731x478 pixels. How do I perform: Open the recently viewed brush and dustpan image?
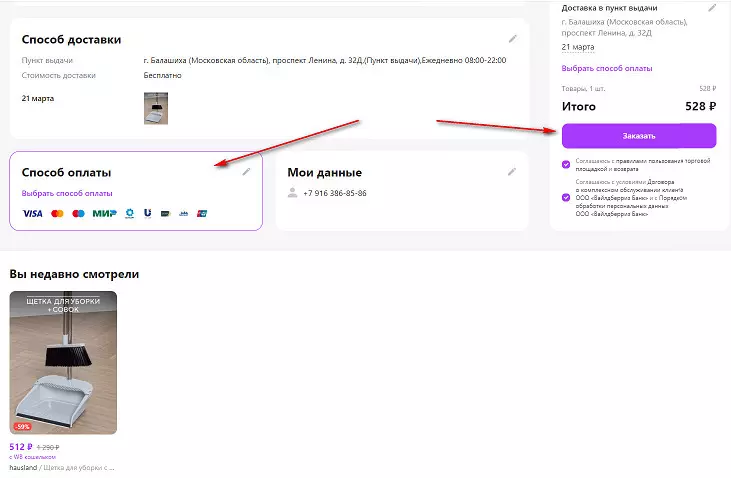[63, 363]
